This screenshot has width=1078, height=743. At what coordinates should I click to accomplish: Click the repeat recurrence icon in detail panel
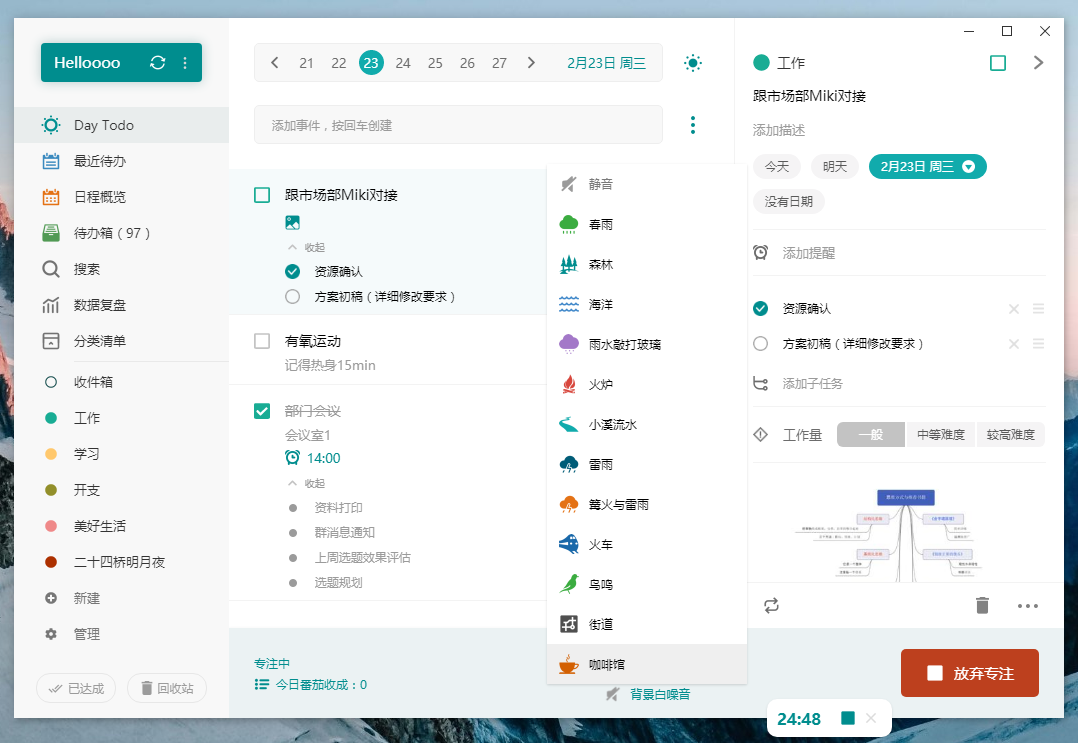click(x=770, y=605)
